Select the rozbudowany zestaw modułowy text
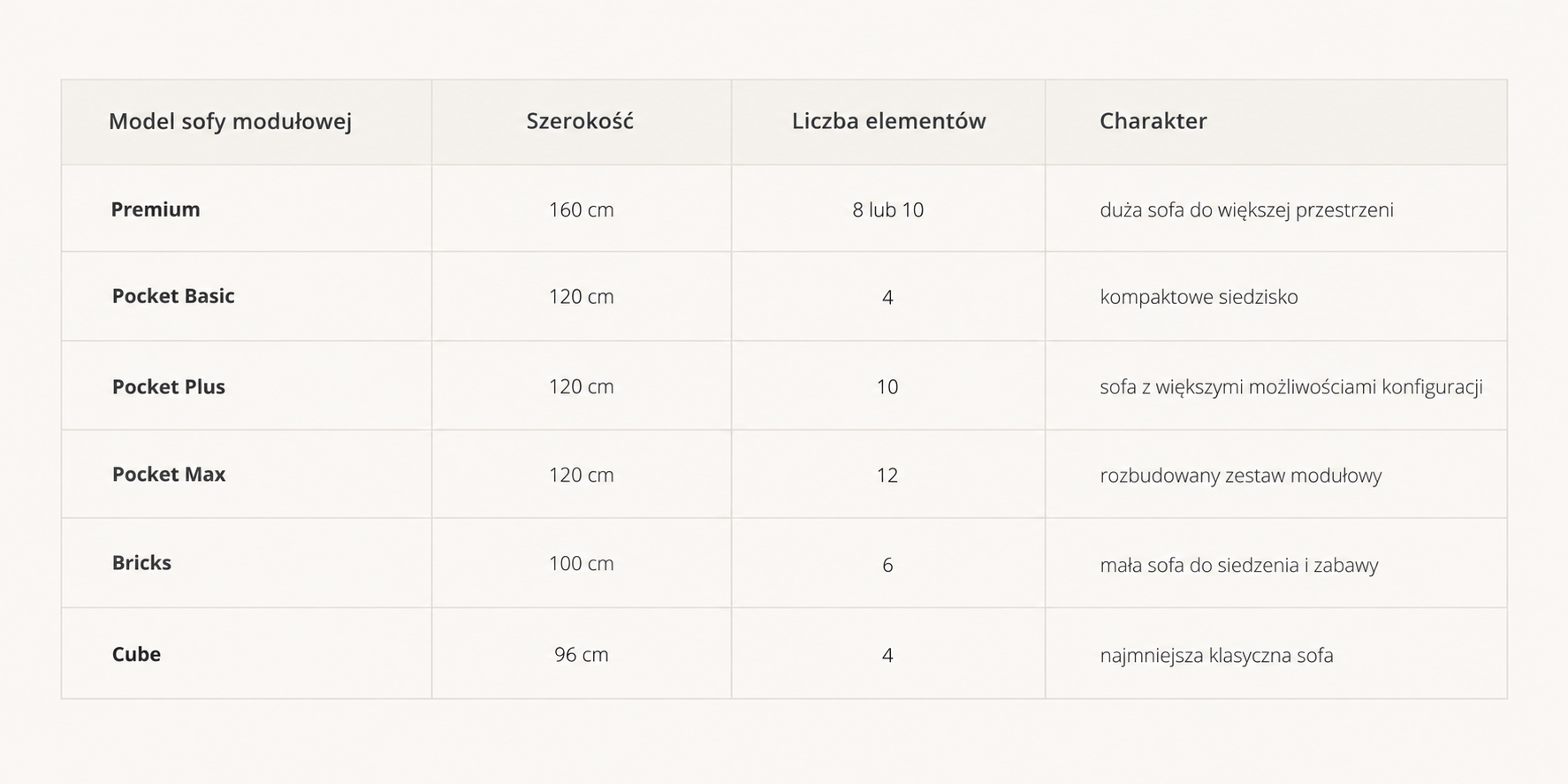This screenshot has width=1568, height=784. point(1240,476)
